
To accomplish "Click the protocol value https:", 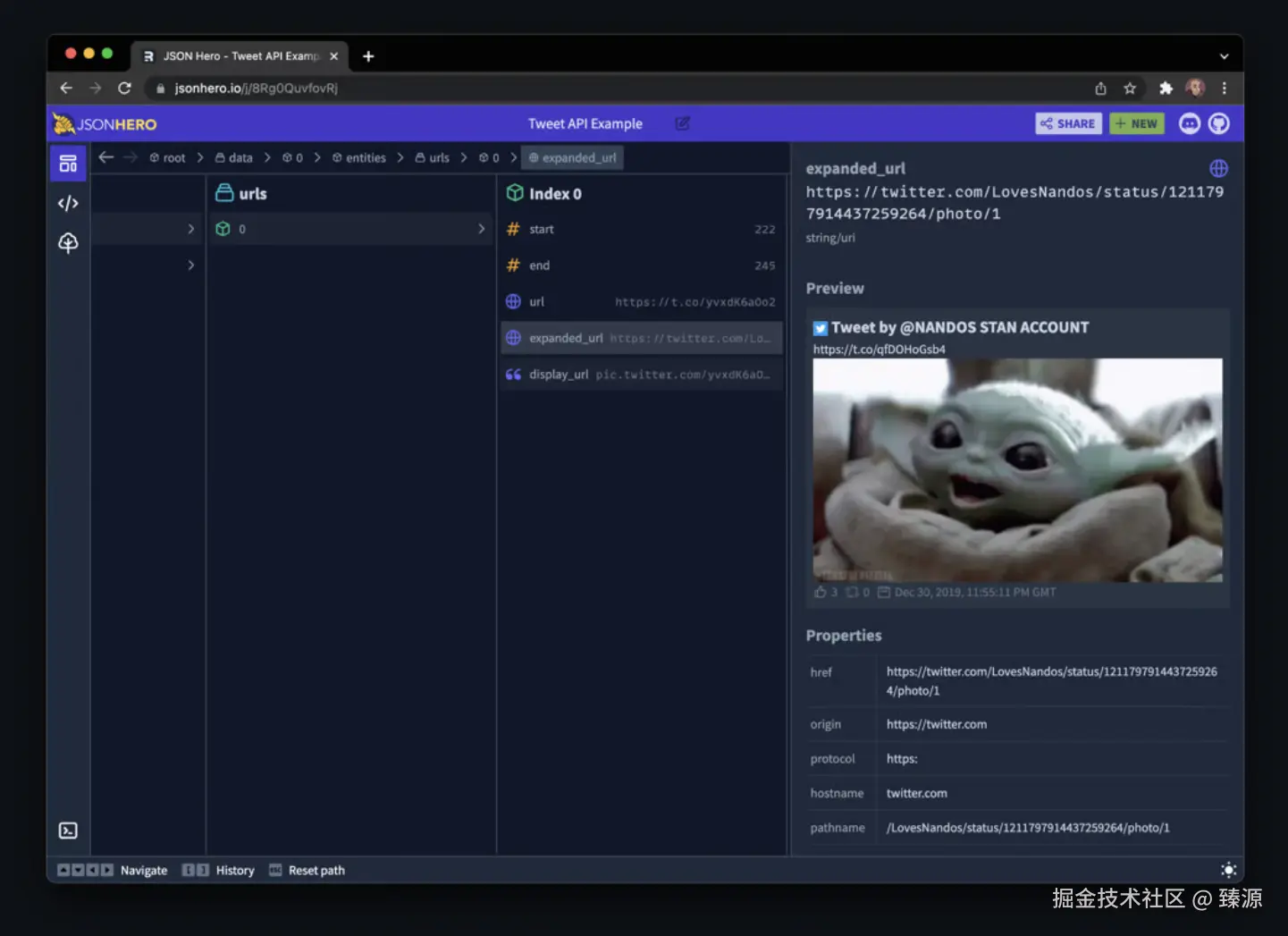I will pyautogui.click(x=902, y=759).
